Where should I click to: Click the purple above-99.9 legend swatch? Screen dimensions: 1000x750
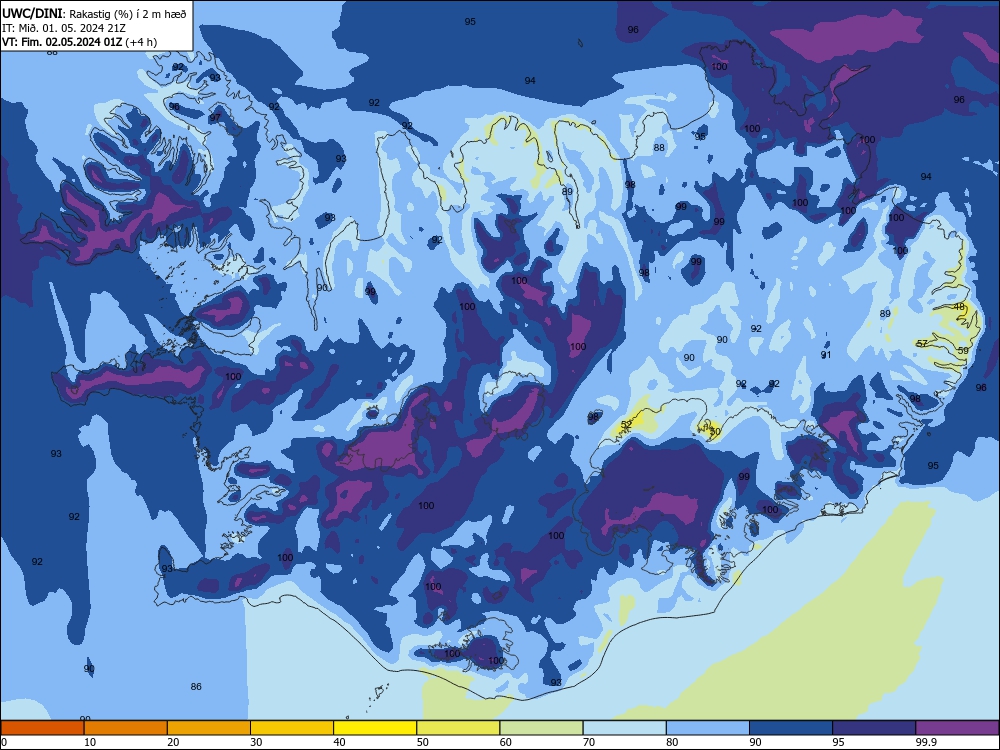click(x=957, y=728)
